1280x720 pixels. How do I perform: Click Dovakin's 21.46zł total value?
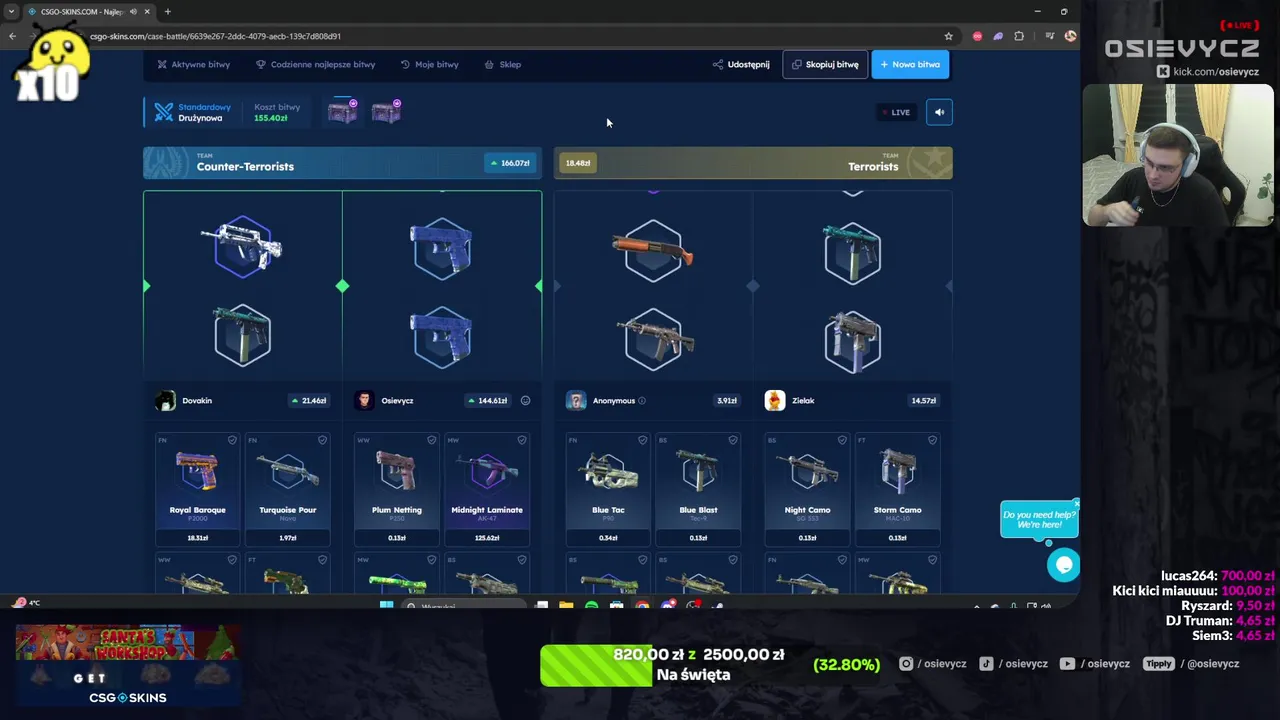[x=309, y=401]
